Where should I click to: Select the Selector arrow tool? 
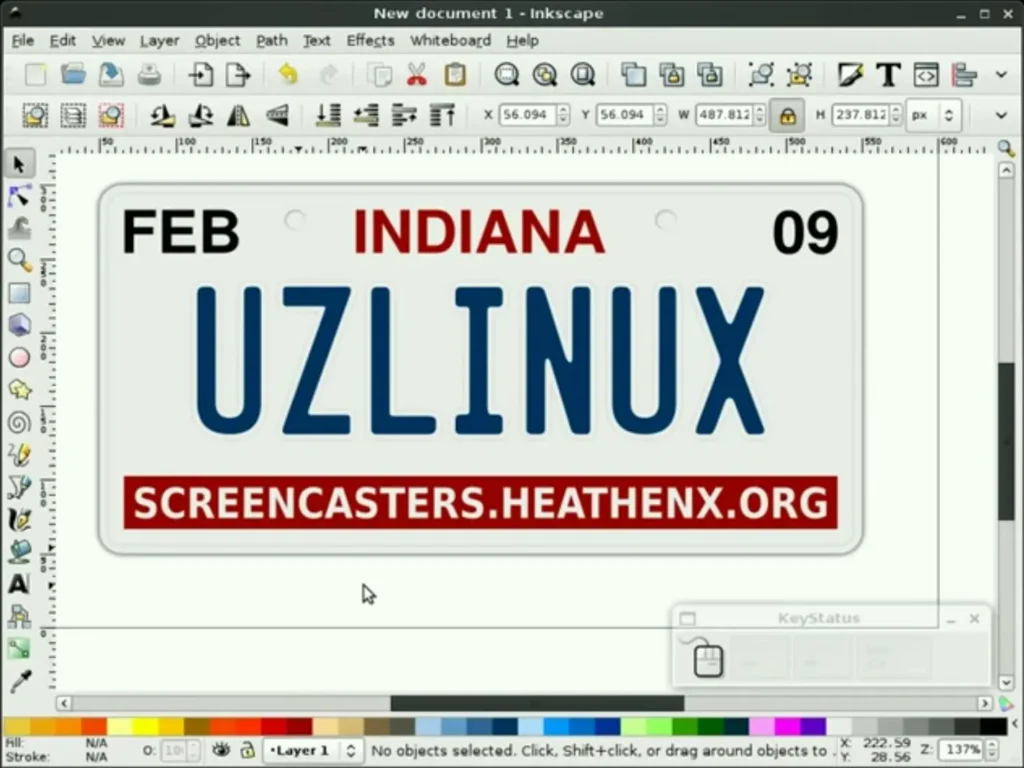[x=19, y=164]
